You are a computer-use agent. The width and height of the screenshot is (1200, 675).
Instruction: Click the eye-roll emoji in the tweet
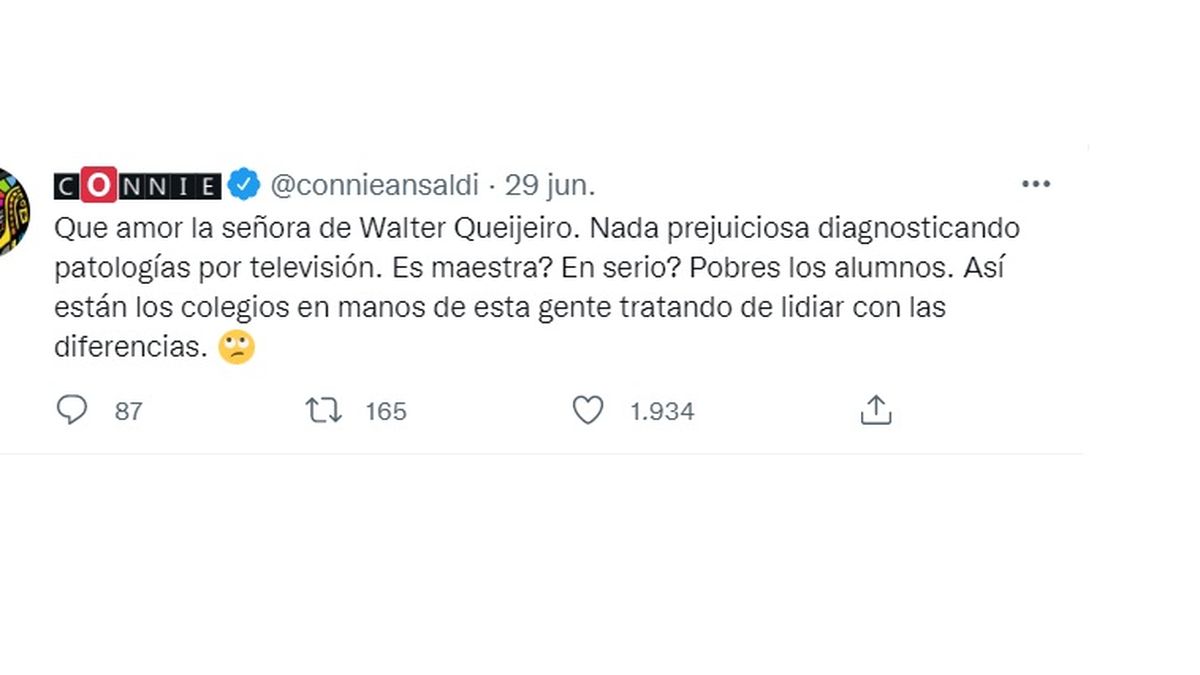pyautogui.click(x=237, y=347)
